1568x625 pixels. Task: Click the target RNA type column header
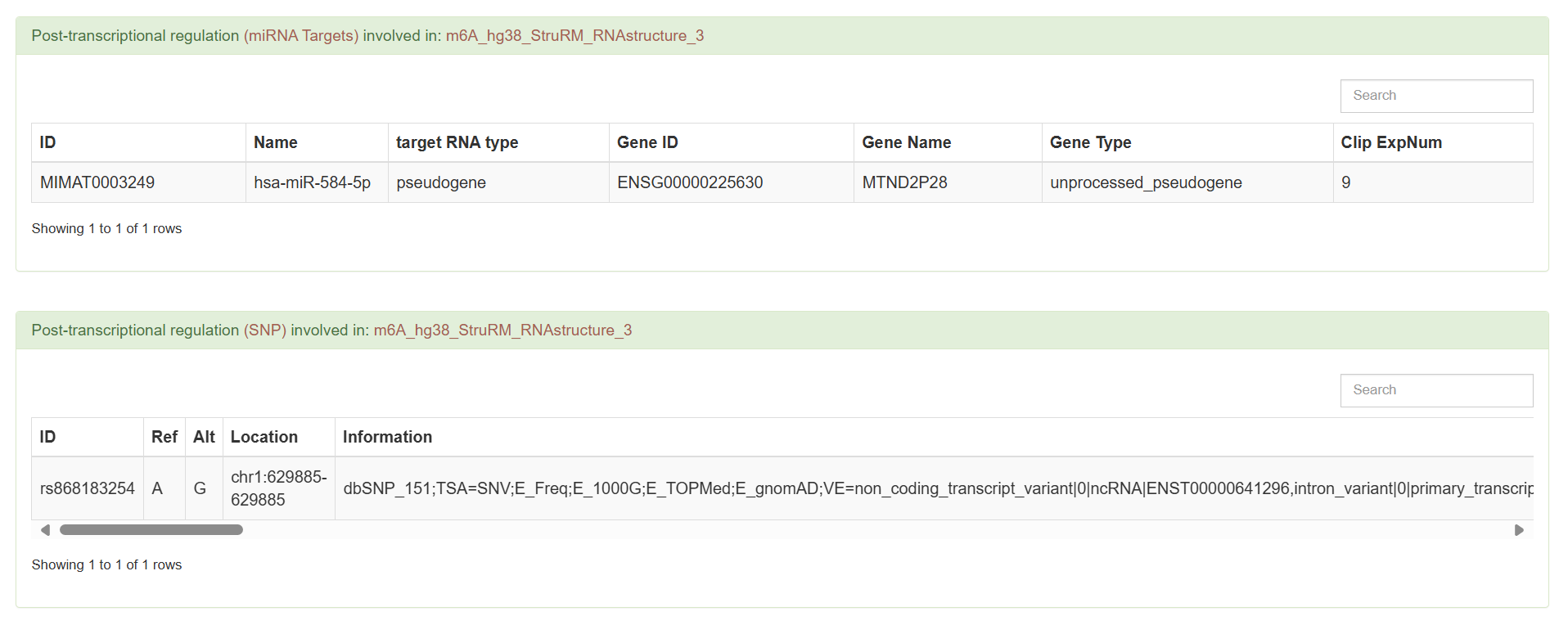point(457,142)
